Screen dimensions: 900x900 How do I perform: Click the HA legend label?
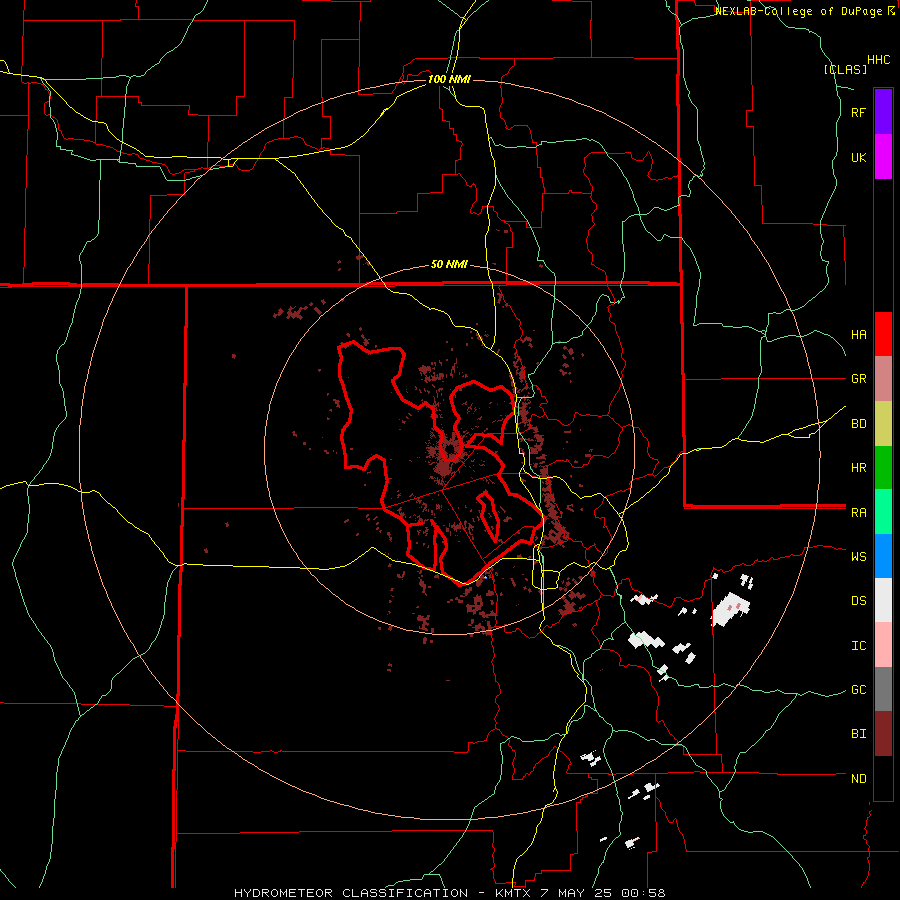click(858, 335)
